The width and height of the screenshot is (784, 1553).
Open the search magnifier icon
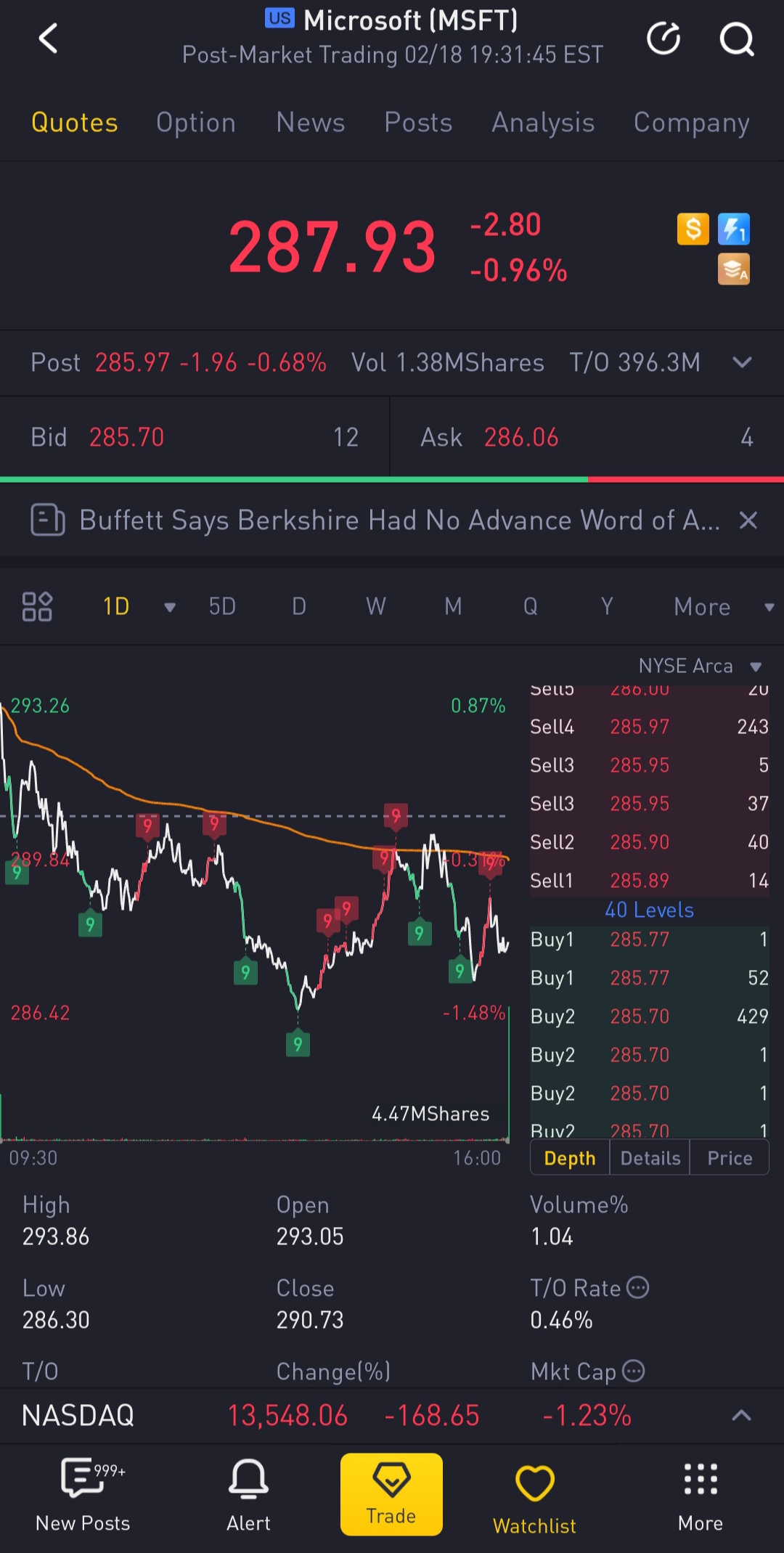(x=736, y=38)
